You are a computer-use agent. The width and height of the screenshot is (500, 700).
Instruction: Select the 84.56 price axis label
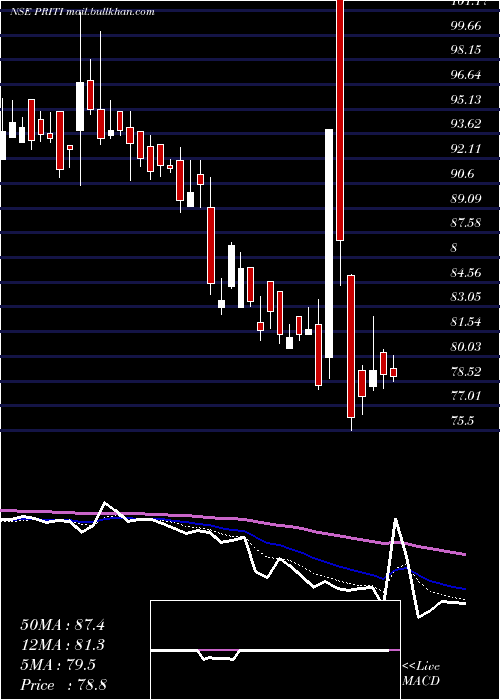[466, 272]
